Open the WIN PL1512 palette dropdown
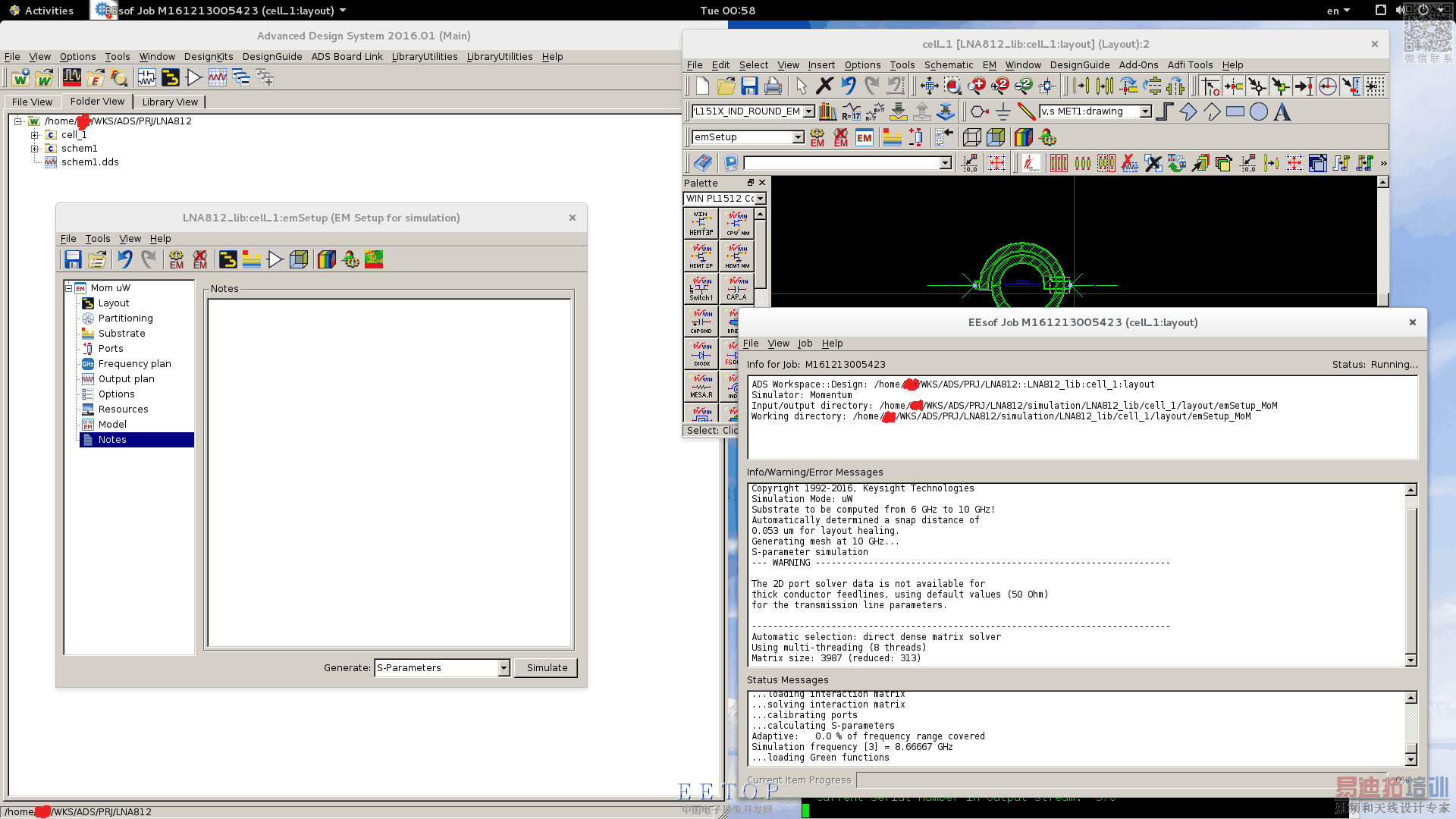This screenshot has width=1456, height=819. [x=760, y=199]
